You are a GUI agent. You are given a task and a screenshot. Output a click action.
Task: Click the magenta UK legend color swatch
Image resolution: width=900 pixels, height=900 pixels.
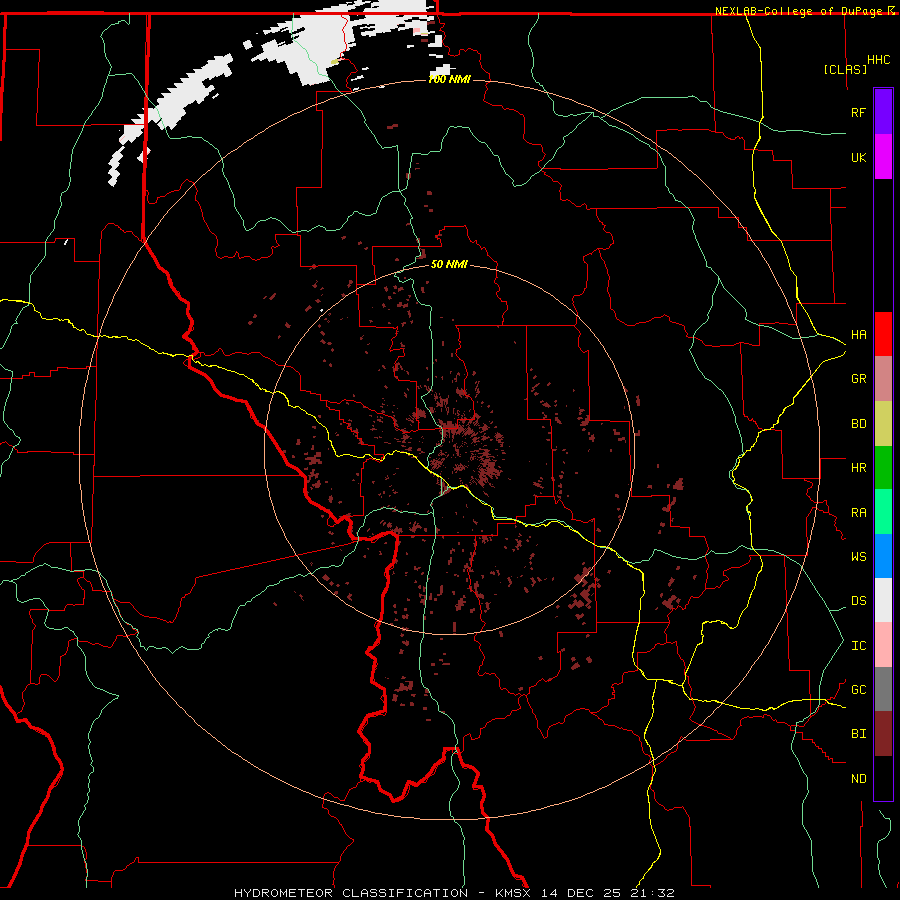tap(883, 157)
